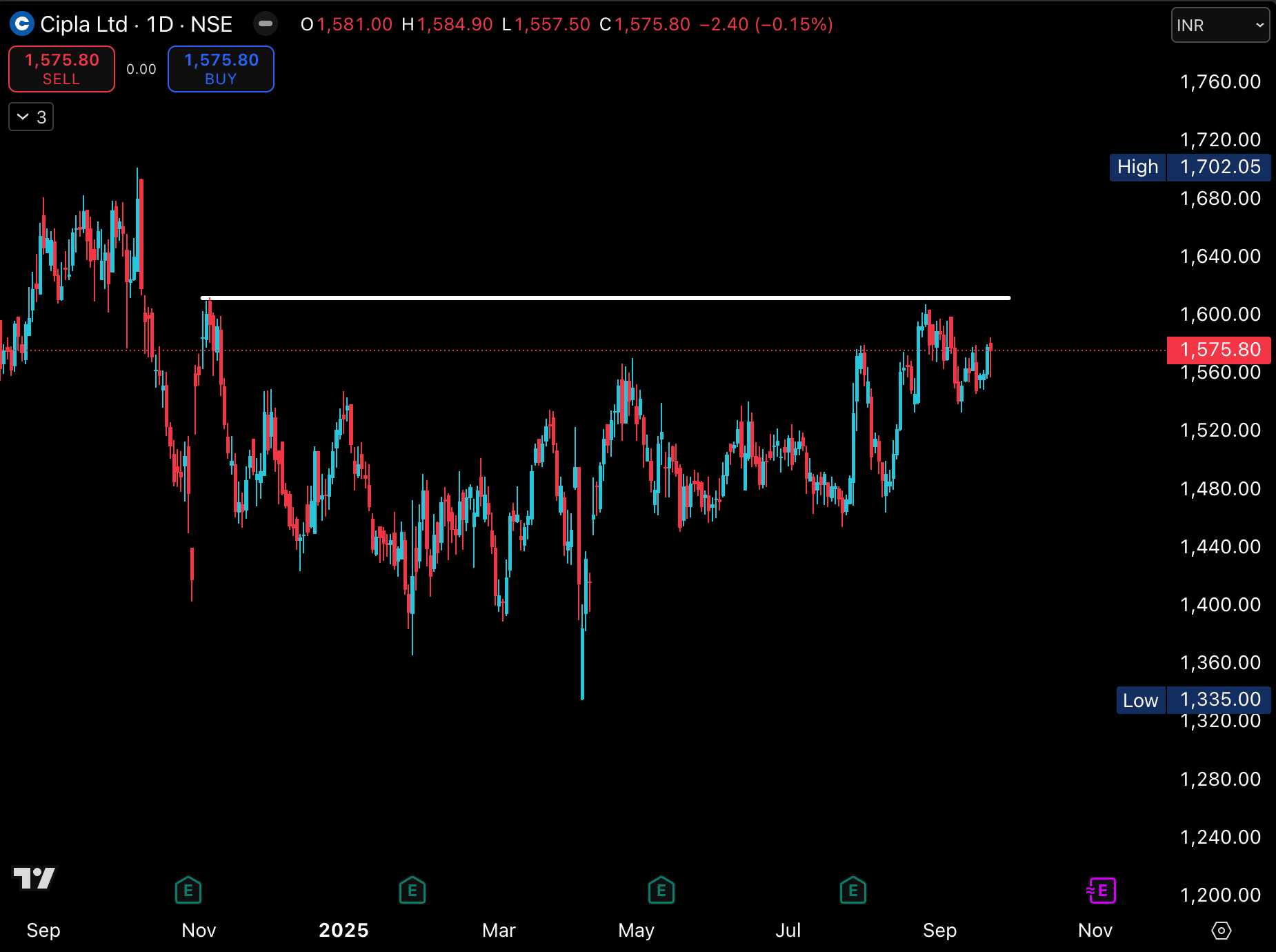Click the 1,400.00 price scale label
This screenshot has height=952, width=1276.
click(x=1220, y=604)
